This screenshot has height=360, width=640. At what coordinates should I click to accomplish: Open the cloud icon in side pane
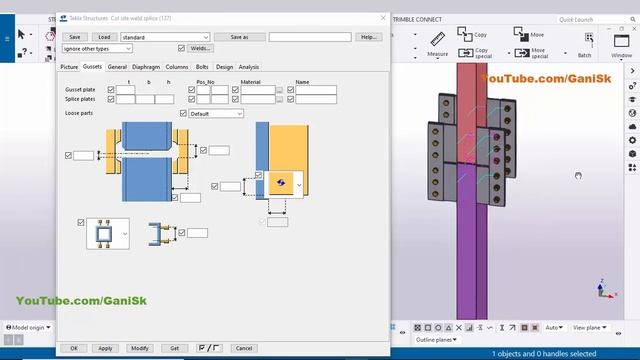pyautogui.click(x=632, y=127)
